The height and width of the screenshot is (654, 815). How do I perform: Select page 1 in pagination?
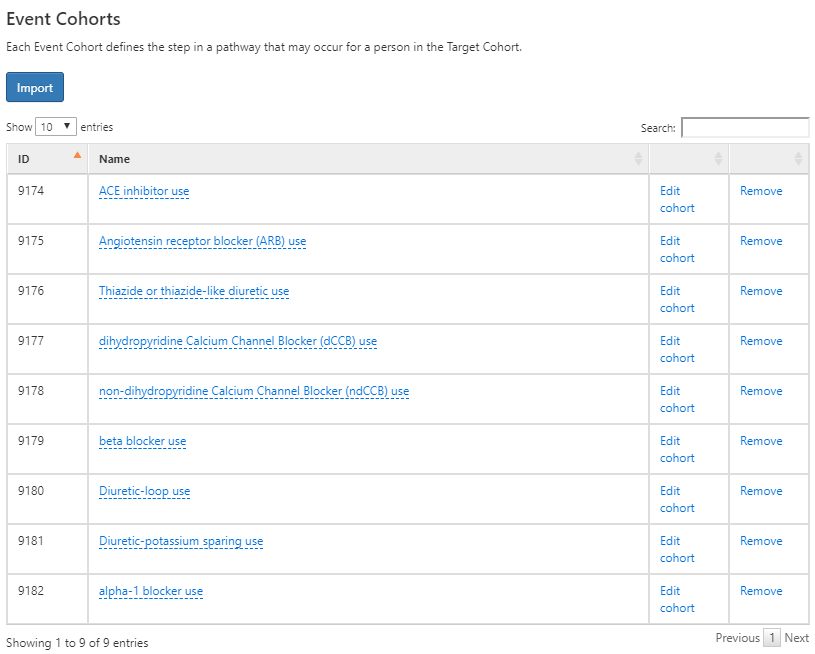(772, 637)
